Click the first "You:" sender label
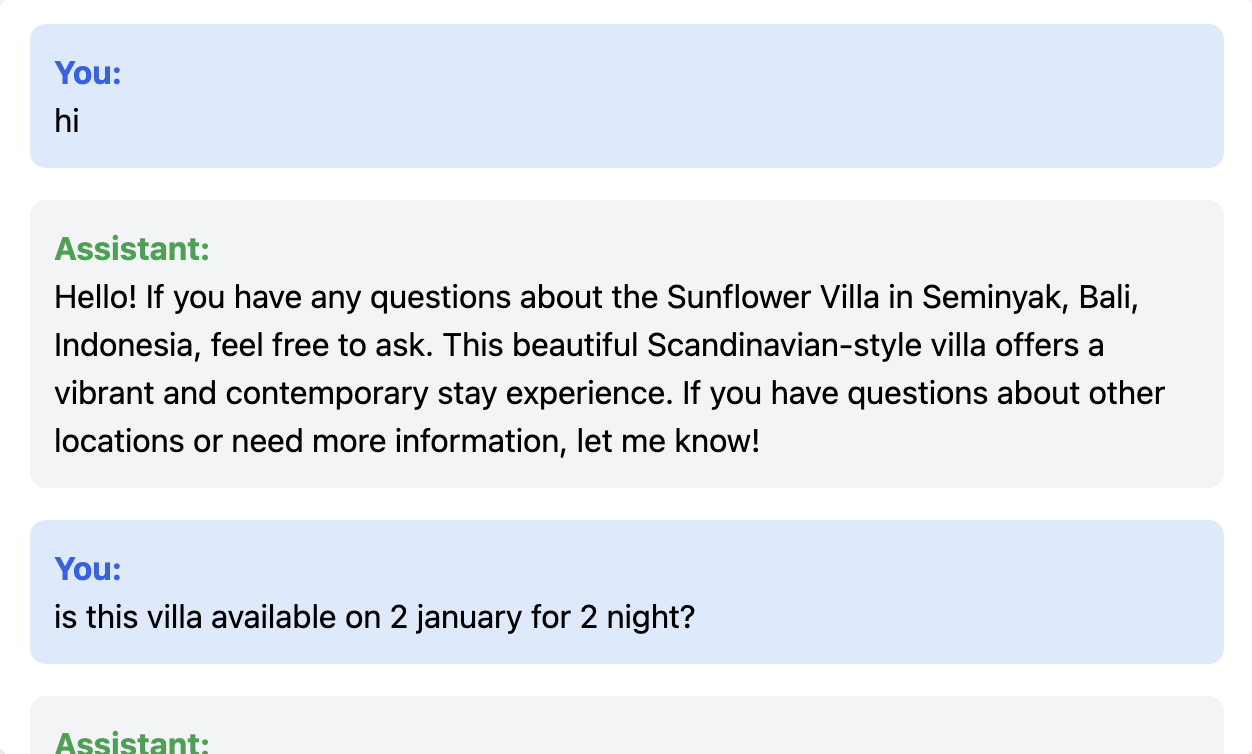The image size is (1252, 754). point(87,73)
